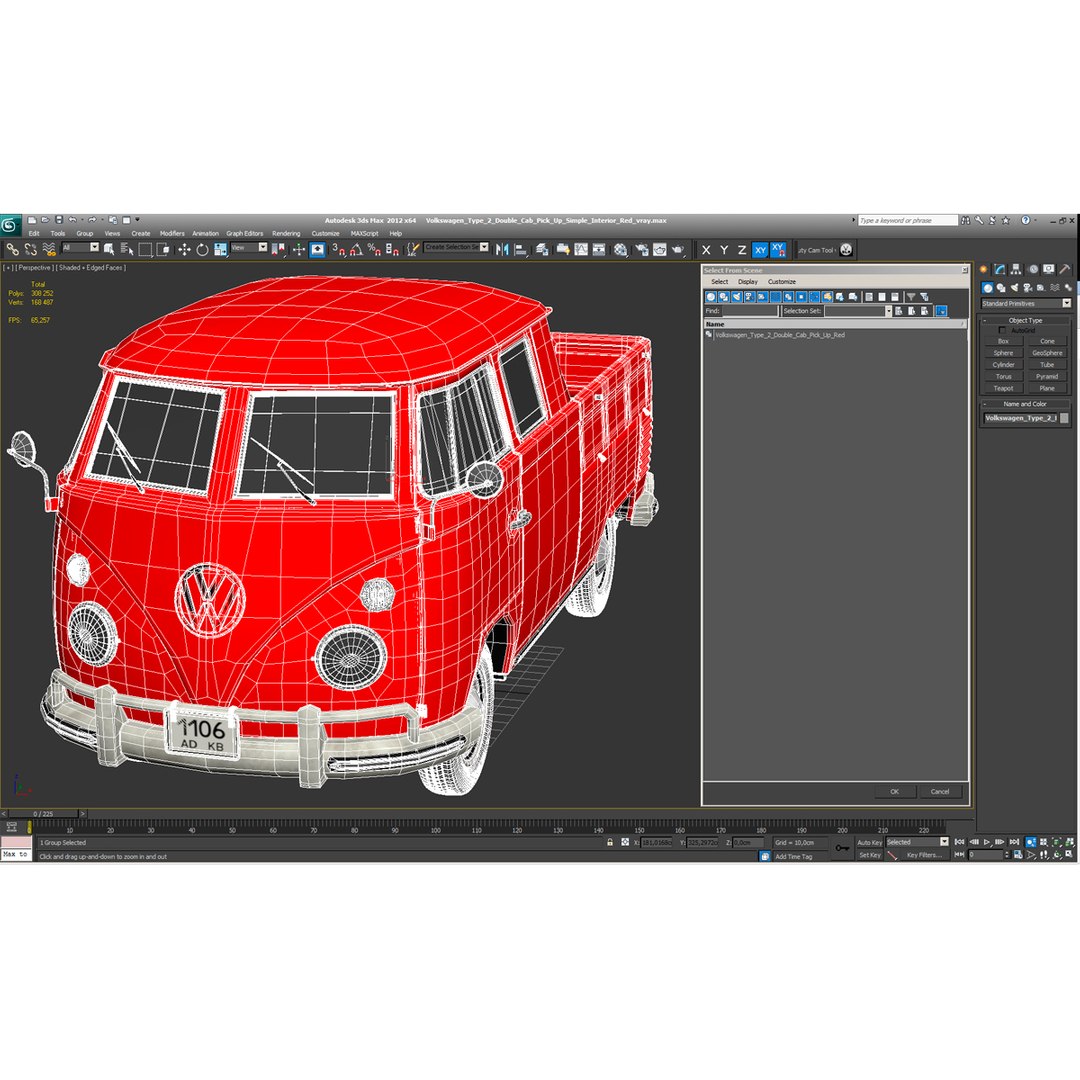Open the Render Setup icon

[642, 250]
